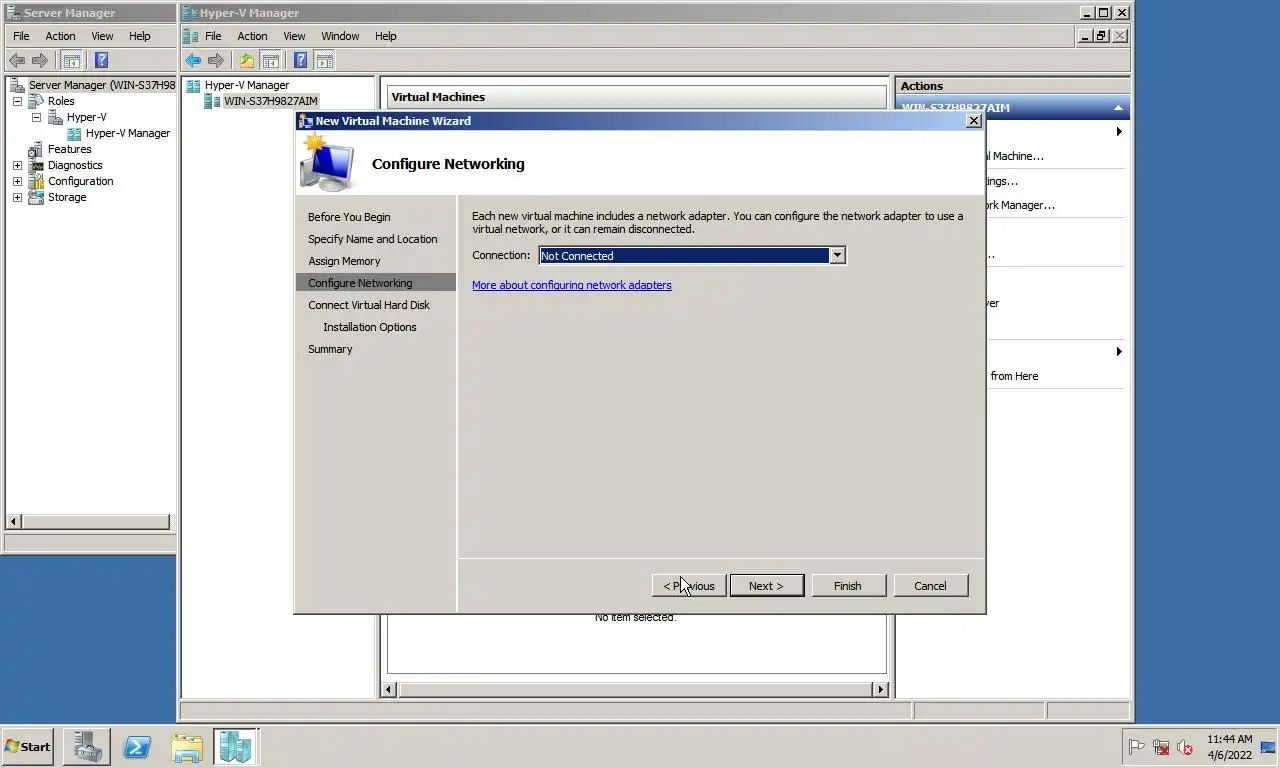Select Hyper-V Manager root node in console tree
This screenshot has width=1280, height=768.
click(246, 85)
